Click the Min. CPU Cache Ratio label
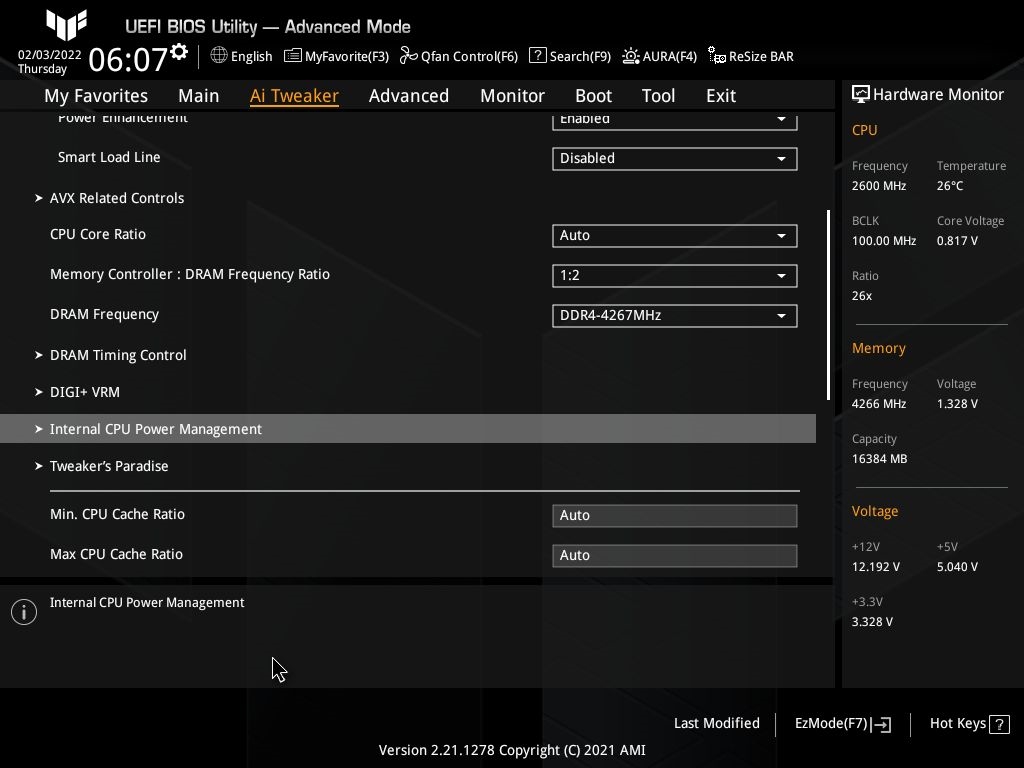Image resolution: width=1024 pixels, height=768 pixels. (118, 515)
